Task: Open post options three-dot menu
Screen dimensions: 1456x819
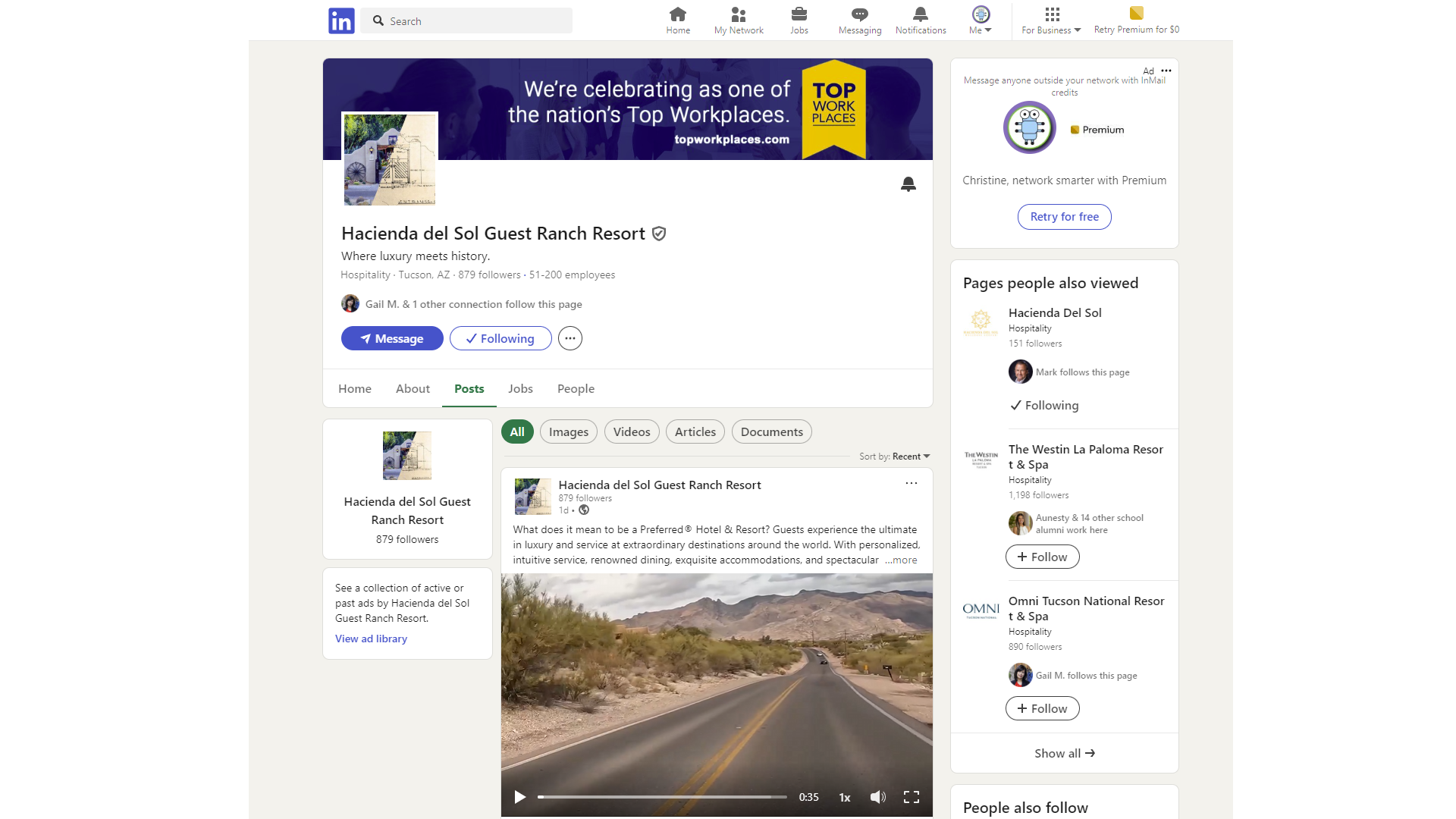Action: [x=911, y=483]
